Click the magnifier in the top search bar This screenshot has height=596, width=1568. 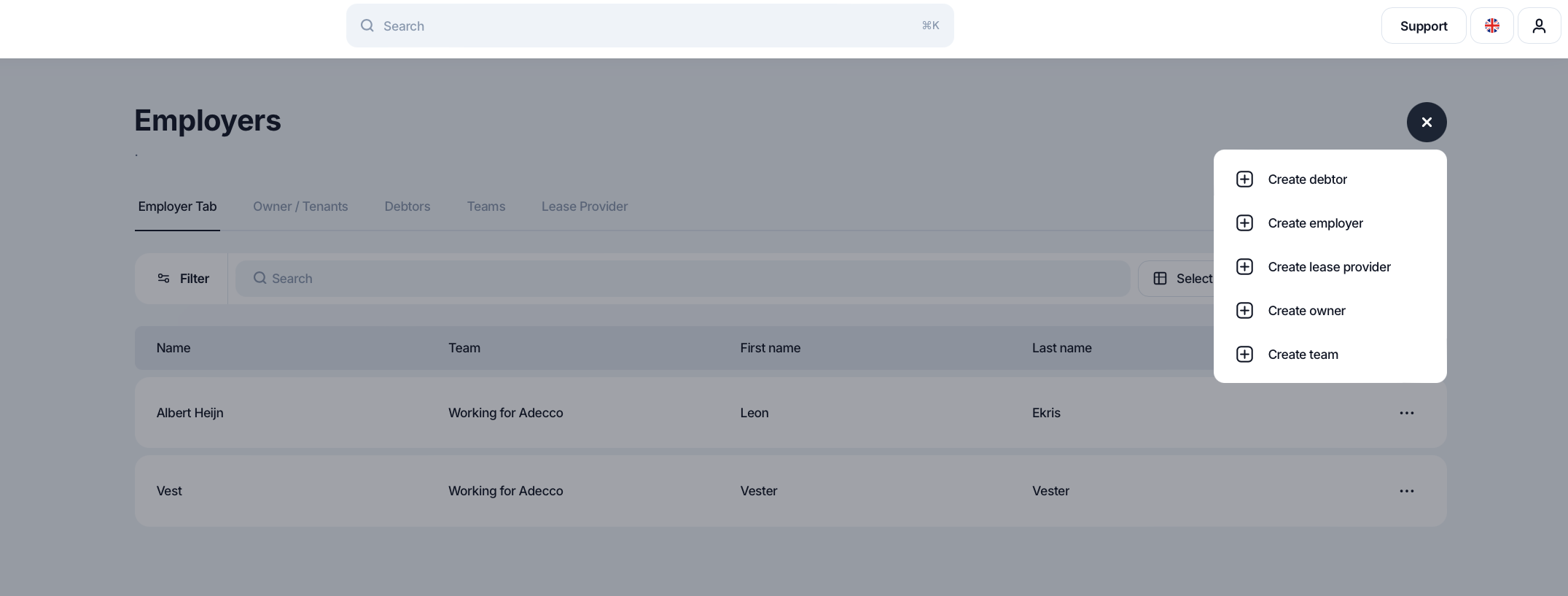point(367,26)
